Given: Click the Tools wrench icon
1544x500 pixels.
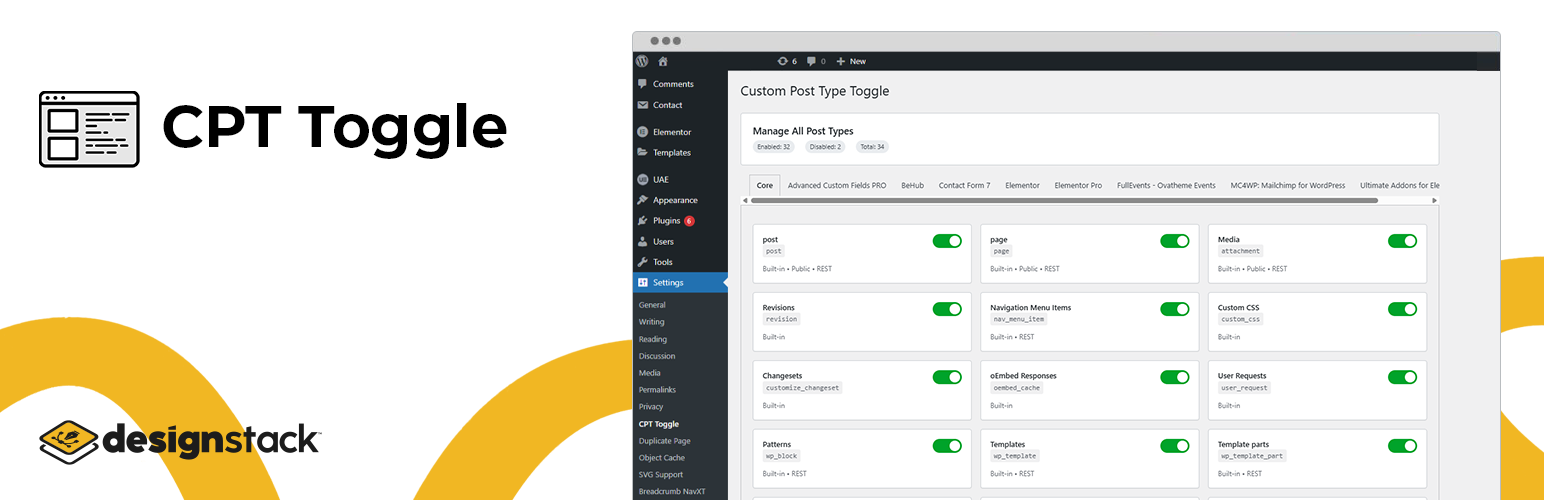Looking at the screenshot, I should point(642,262).
